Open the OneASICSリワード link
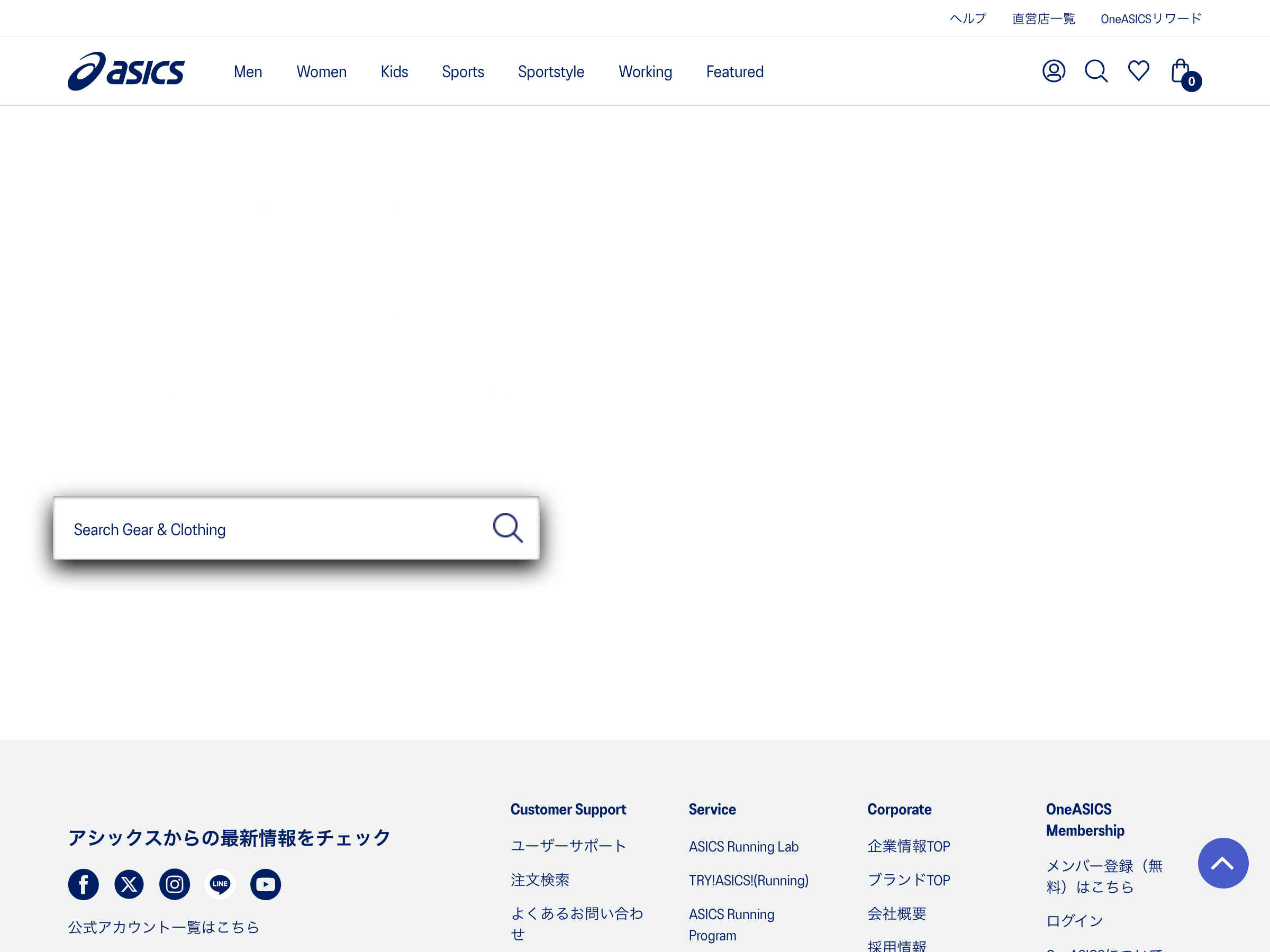The width and height of the screenshot is (1270, 952). 1150,19
